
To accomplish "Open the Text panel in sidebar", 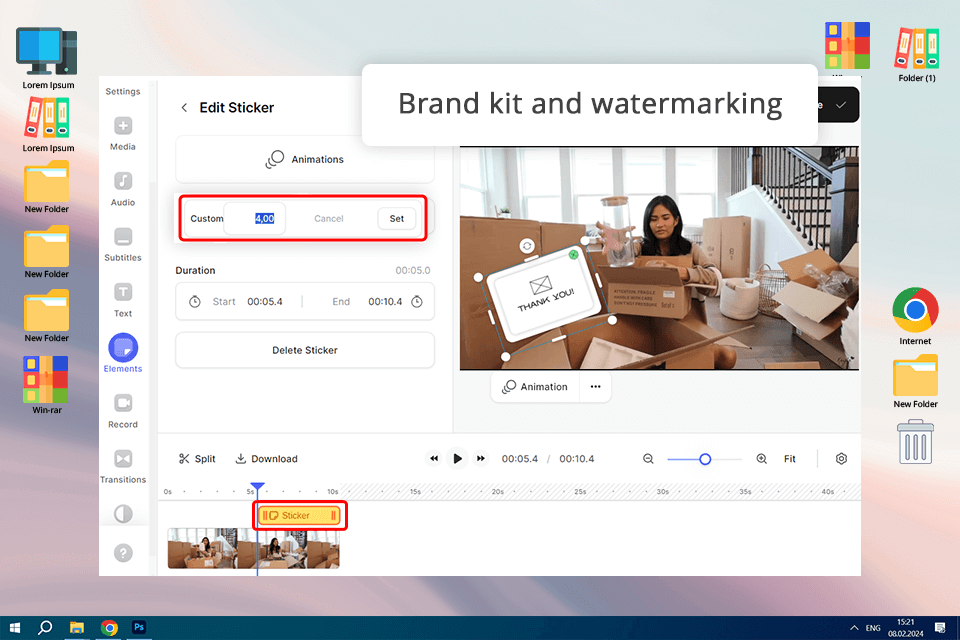I will click(x=123, y=300).
